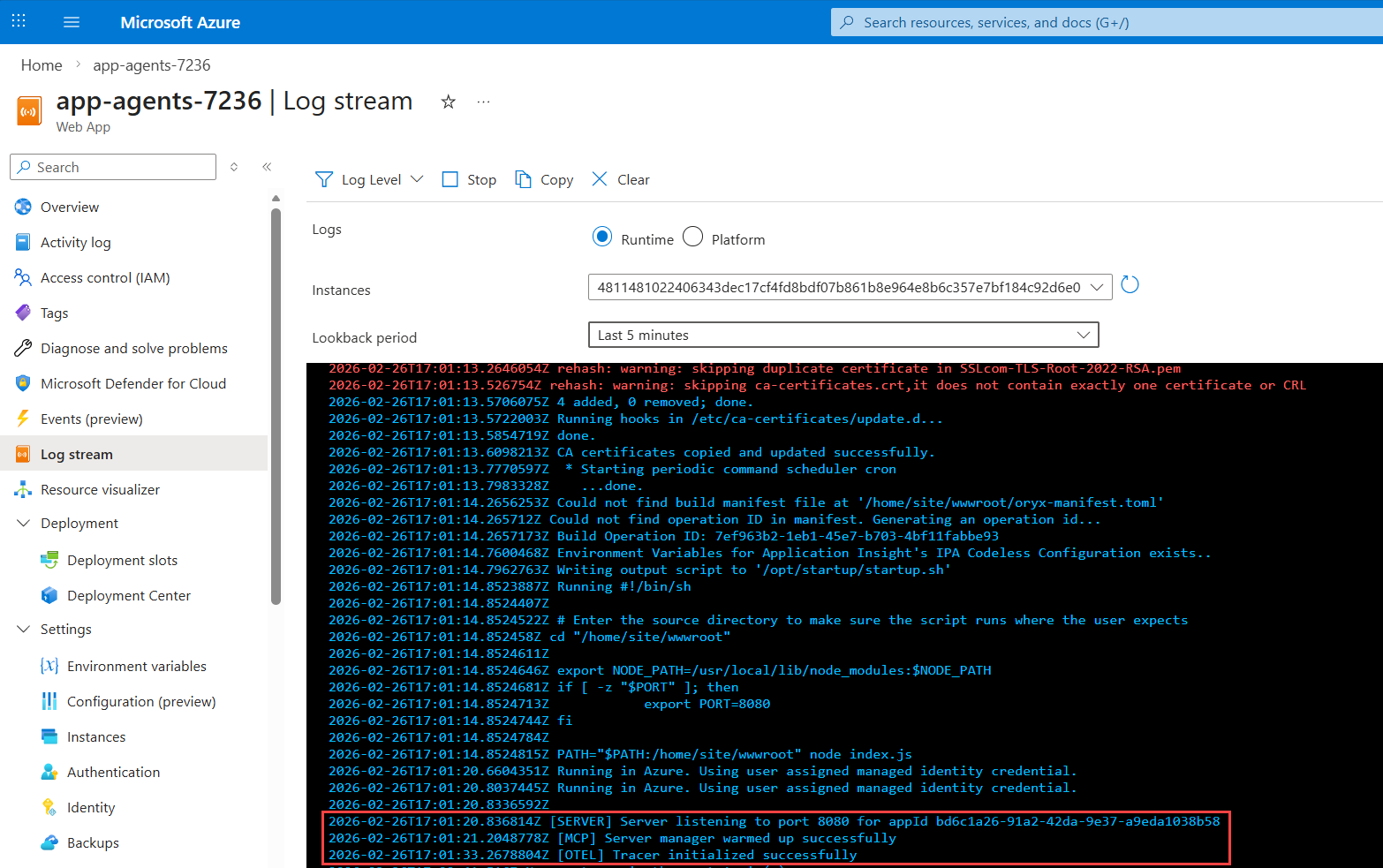Collapse the Deployment section
The height and width of the screenshot is (868, 1383).
(24, 524)
